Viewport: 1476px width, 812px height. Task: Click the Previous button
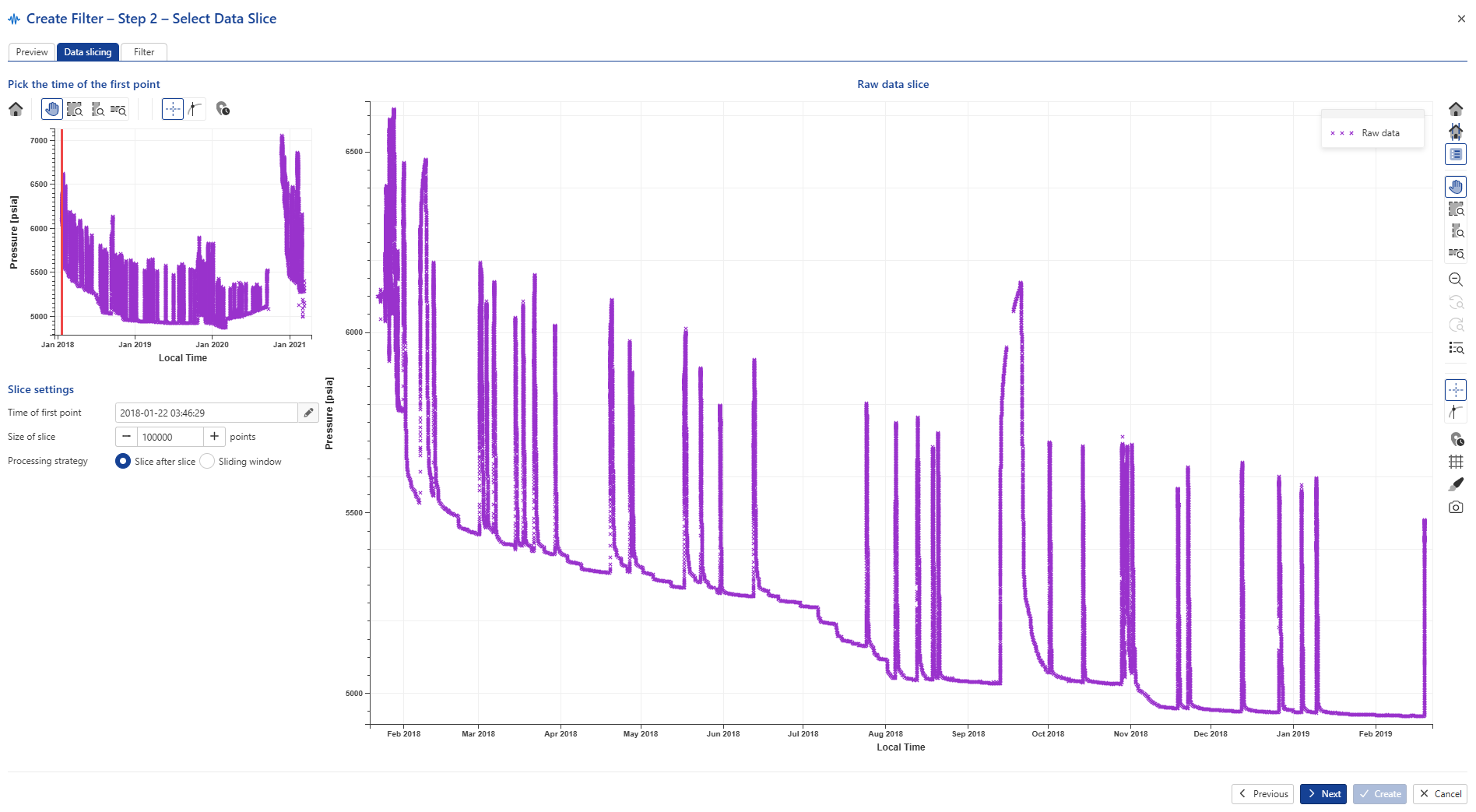(x=1263, y=794)
